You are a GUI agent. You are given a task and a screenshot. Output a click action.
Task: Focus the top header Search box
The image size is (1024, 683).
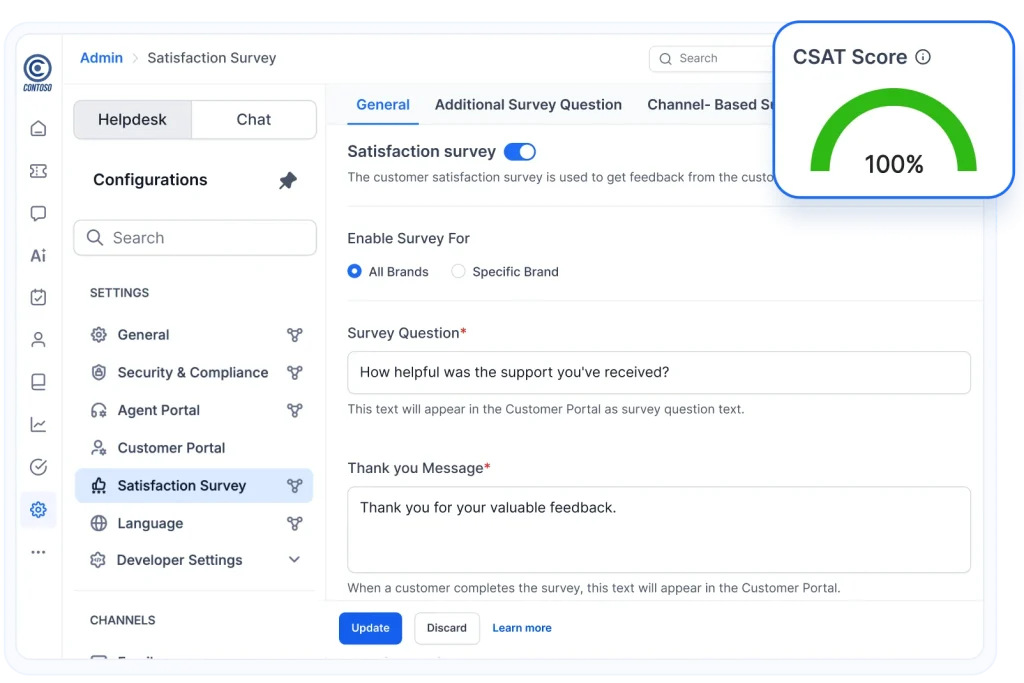(x=712, y=59)
